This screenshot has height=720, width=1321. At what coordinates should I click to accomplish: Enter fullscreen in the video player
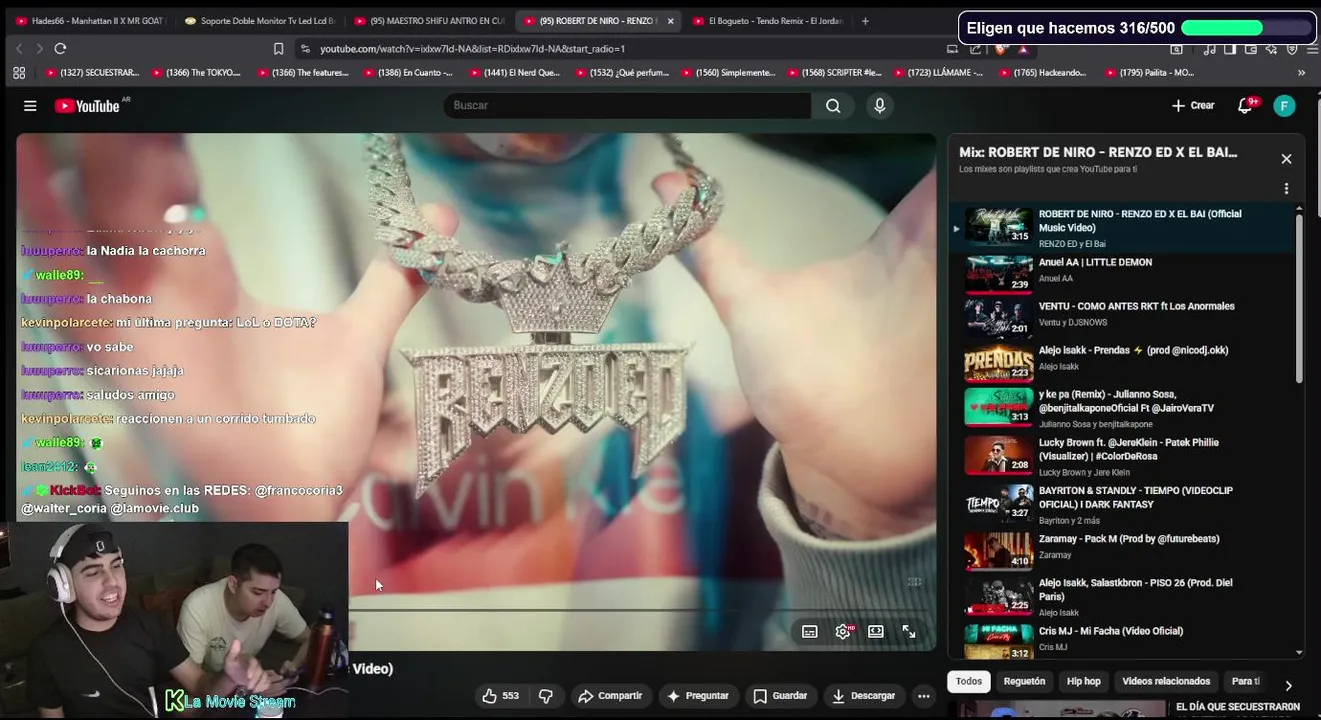[909, 632]
